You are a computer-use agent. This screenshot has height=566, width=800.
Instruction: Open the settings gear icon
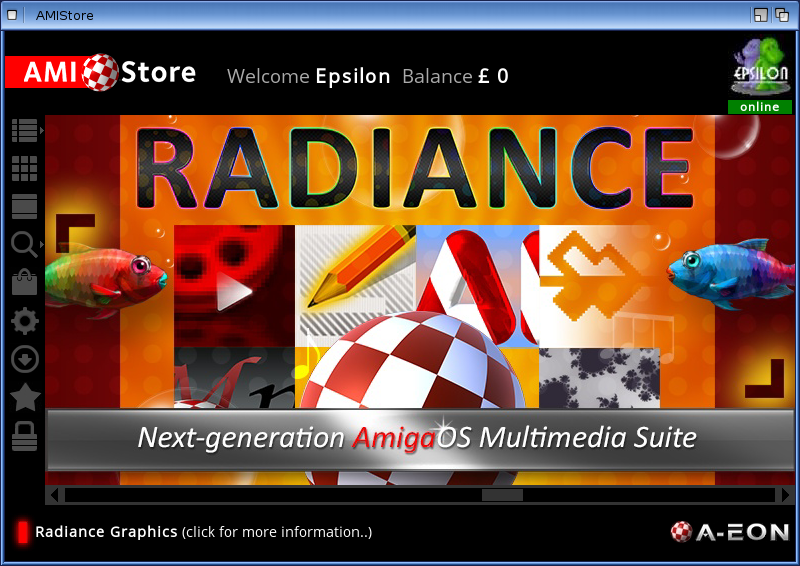(24, 321)
